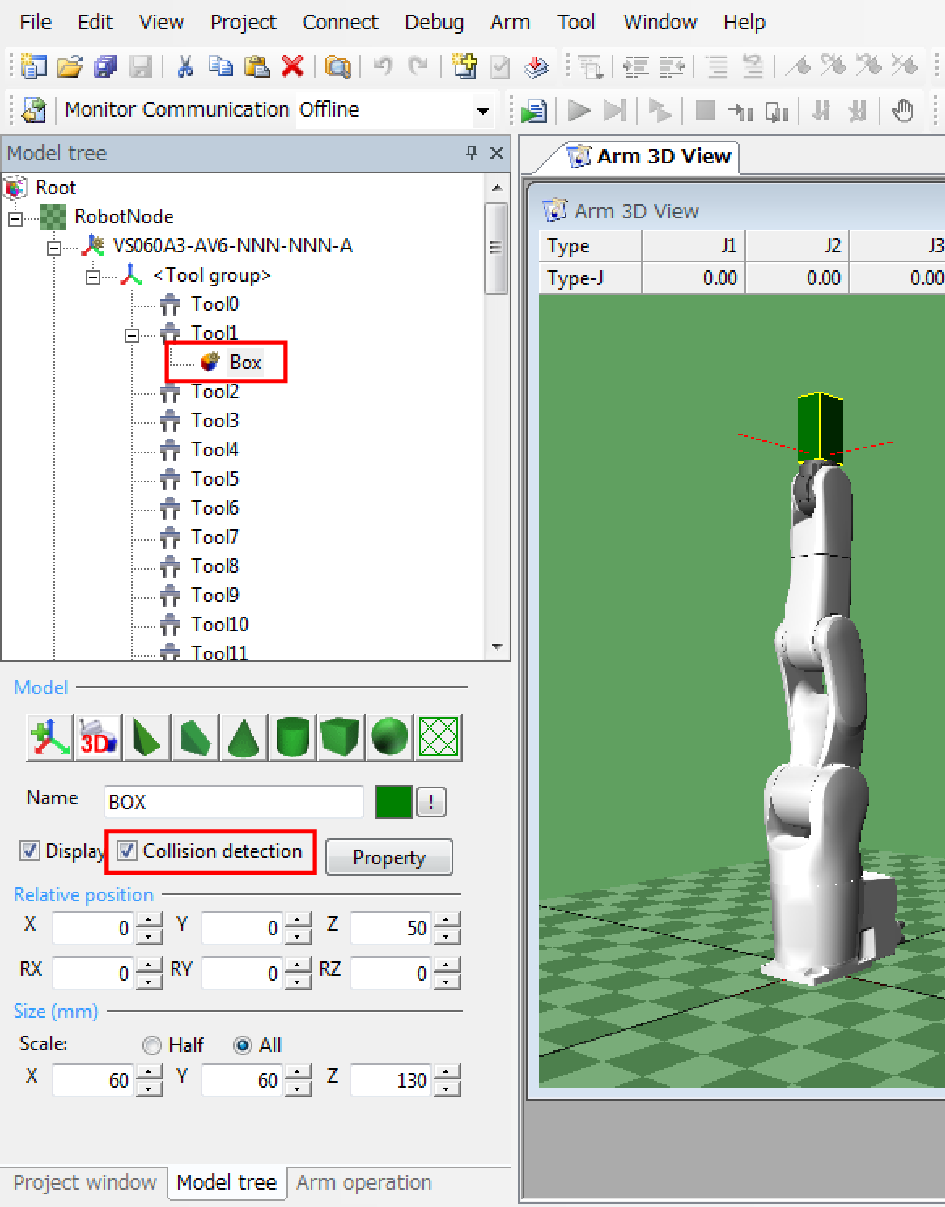Add a cylinder shape model
Viewport: 945px width, 1207px height.
tap(290, 738)
